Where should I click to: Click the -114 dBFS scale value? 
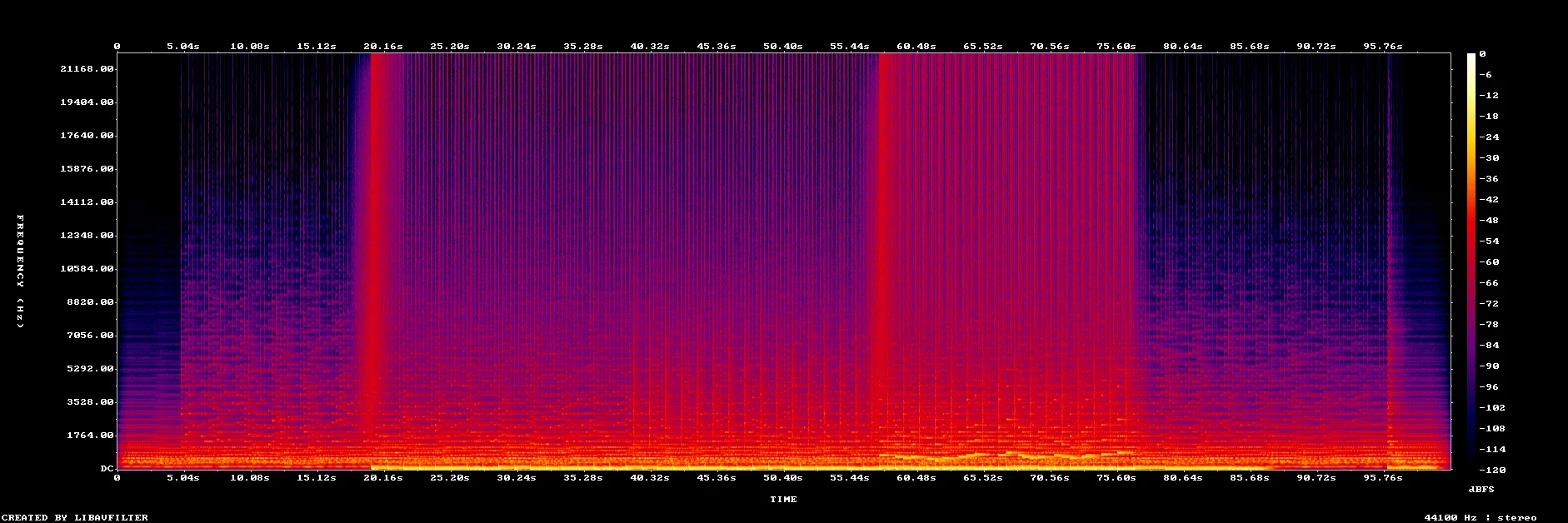coord(1492,450)
